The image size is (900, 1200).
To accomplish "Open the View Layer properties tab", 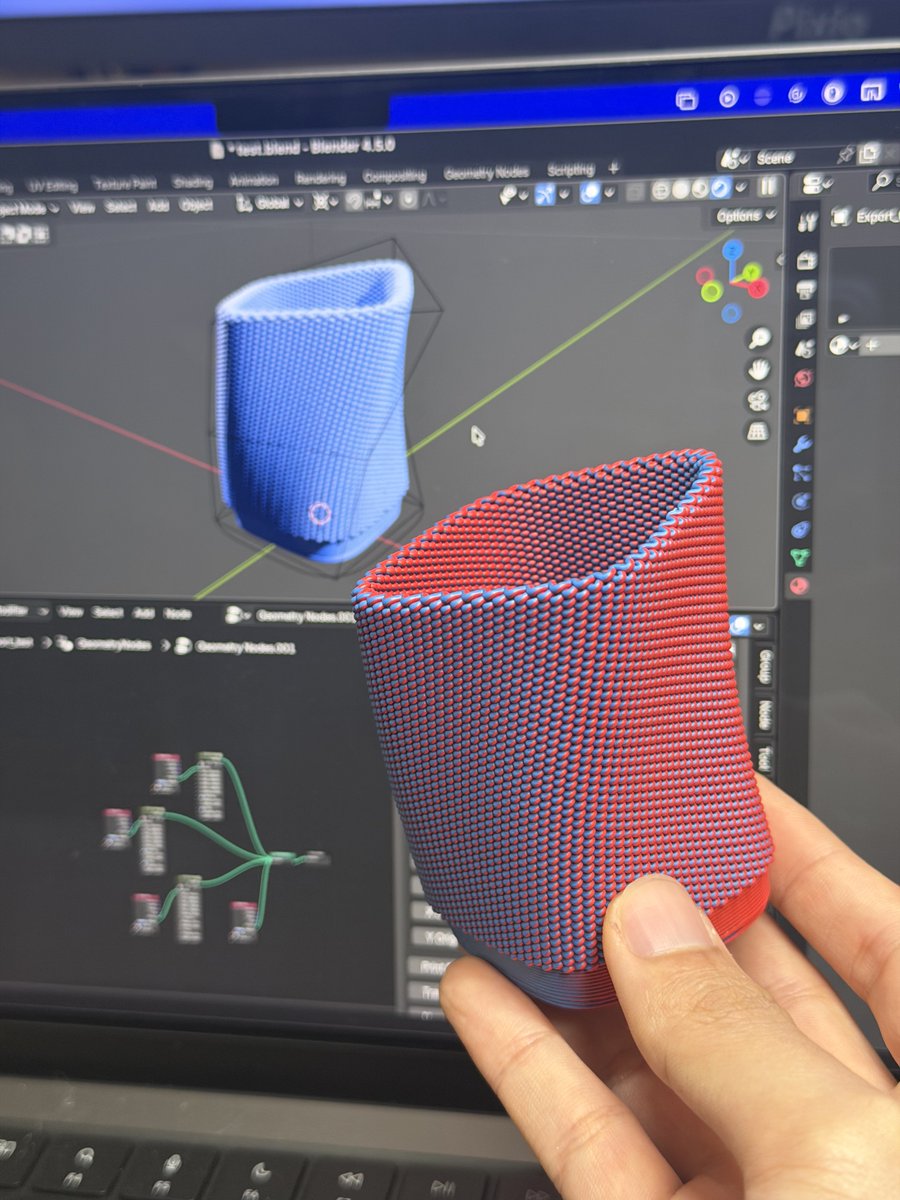I will tap(804, 320).
